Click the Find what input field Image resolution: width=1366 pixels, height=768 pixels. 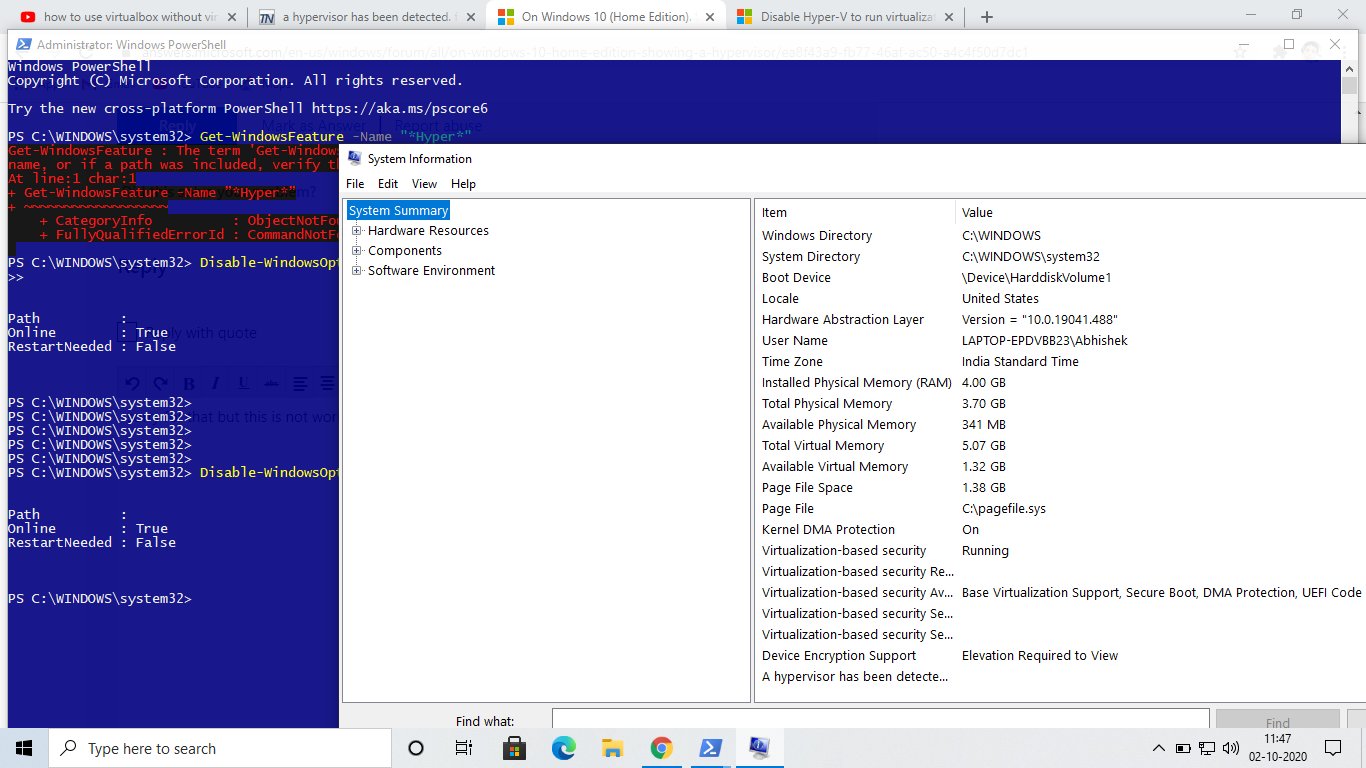[x=880, y=720]
